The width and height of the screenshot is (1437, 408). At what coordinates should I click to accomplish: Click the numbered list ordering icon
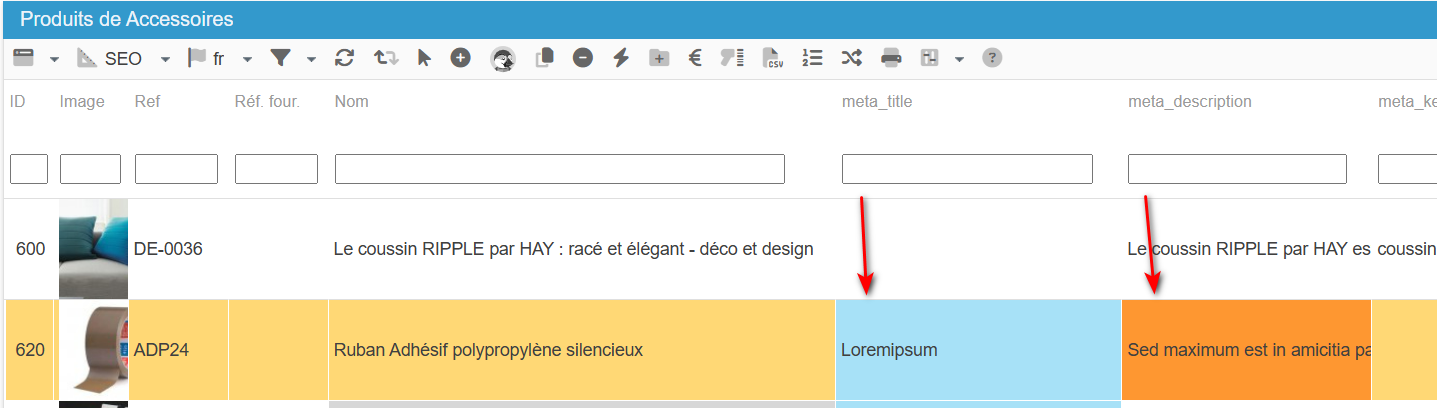pyautogui.click(x=812, y=58)
